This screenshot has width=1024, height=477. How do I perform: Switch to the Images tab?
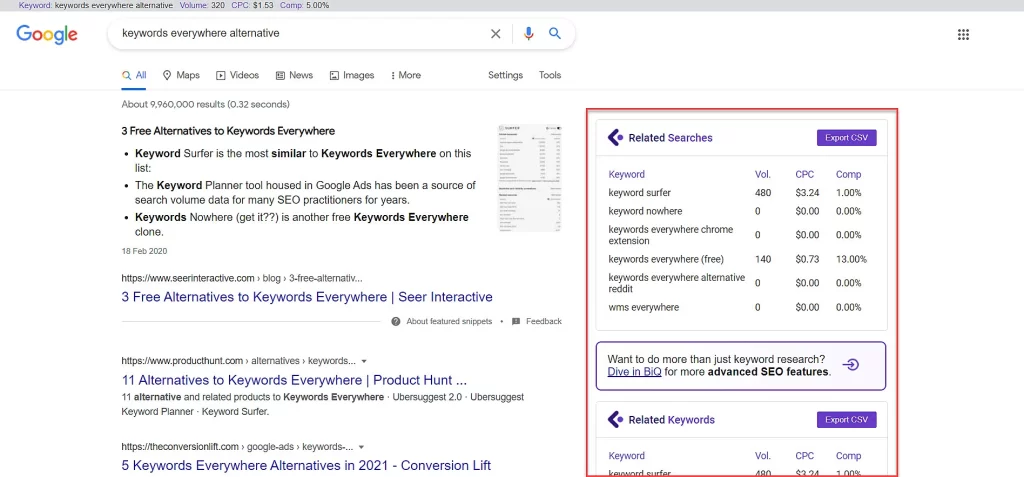352,75
